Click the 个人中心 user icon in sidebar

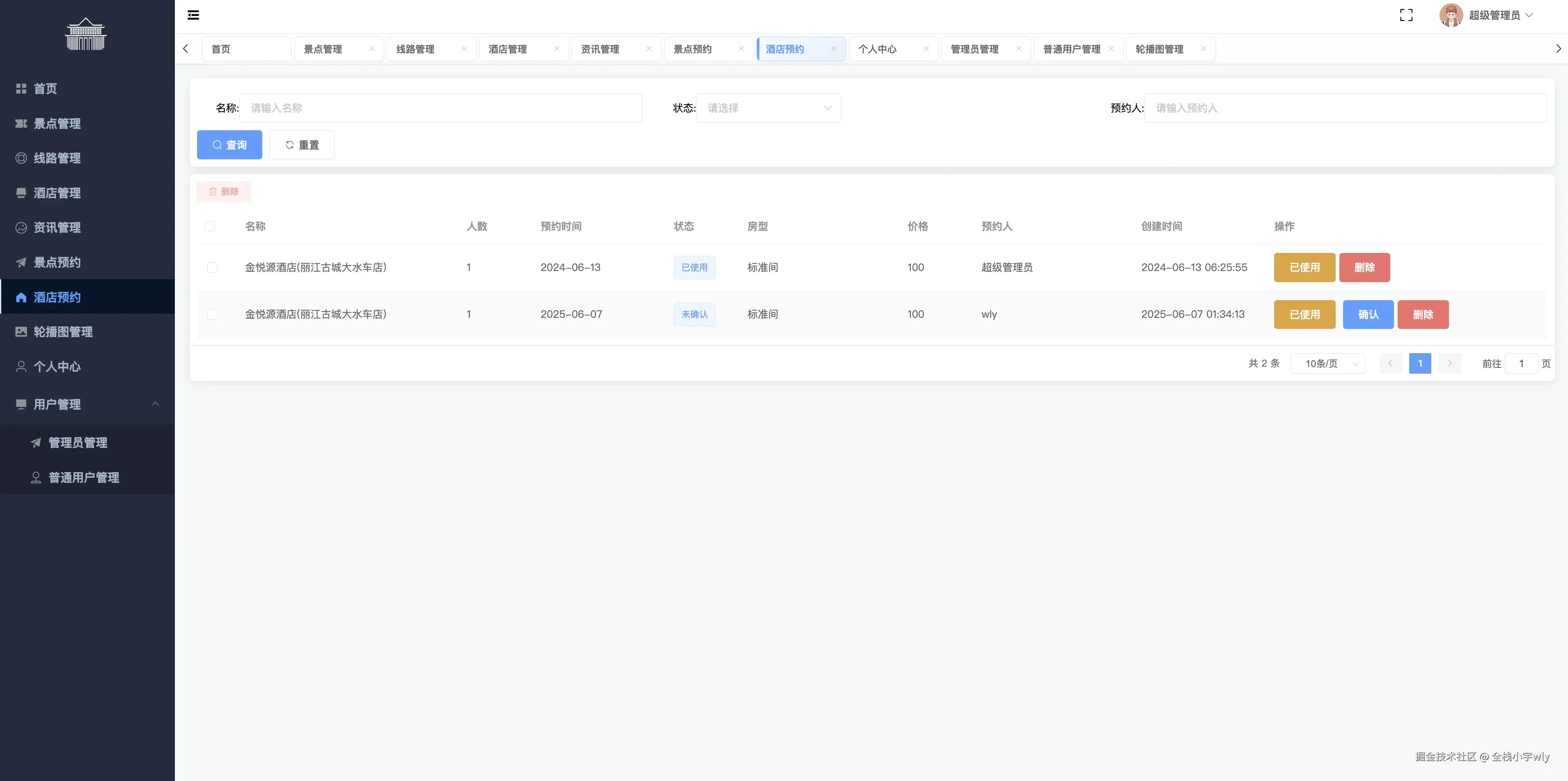click(21, 366)
